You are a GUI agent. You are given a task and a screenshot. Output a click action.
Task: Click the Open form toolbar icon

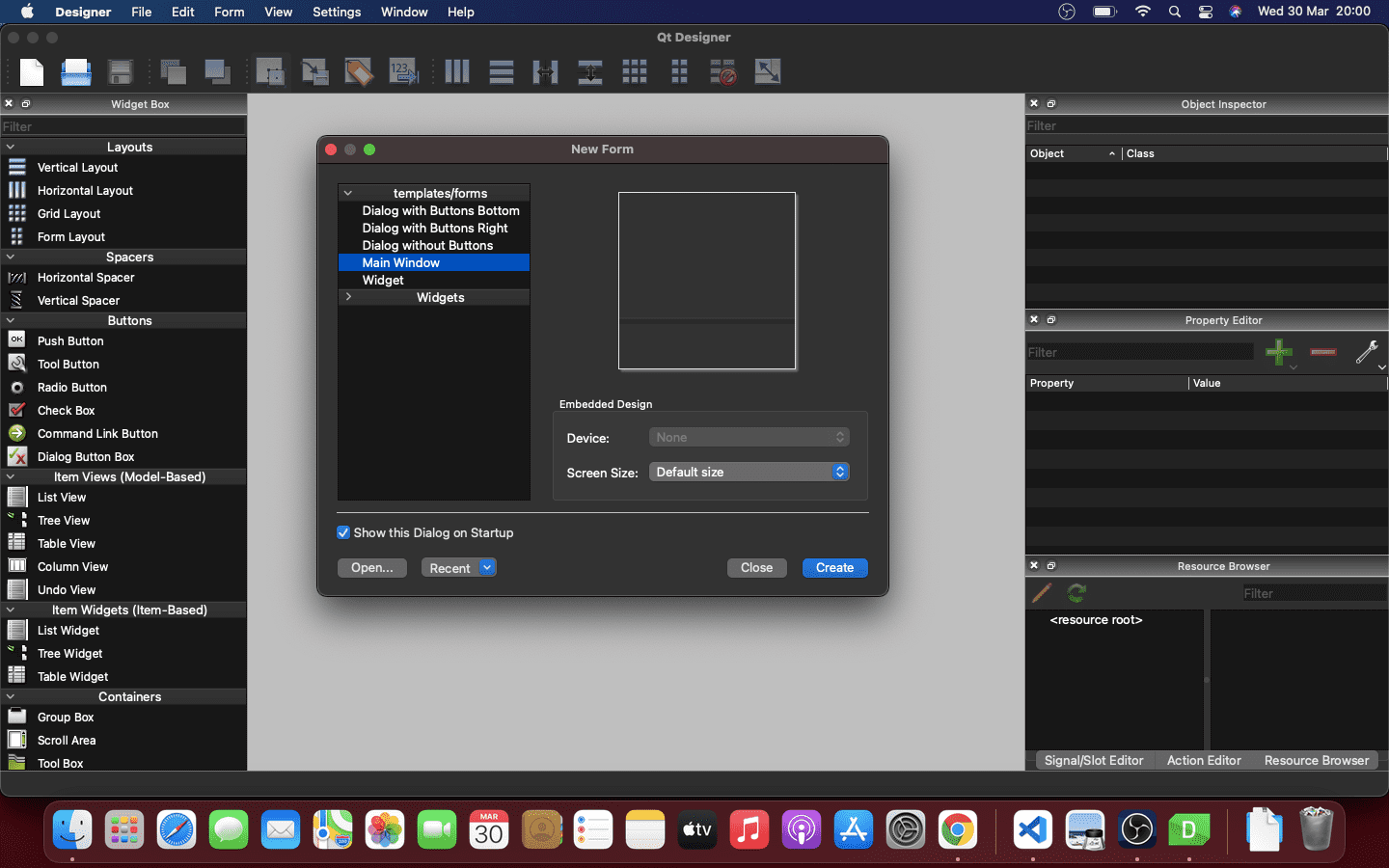tap(76, 72)
